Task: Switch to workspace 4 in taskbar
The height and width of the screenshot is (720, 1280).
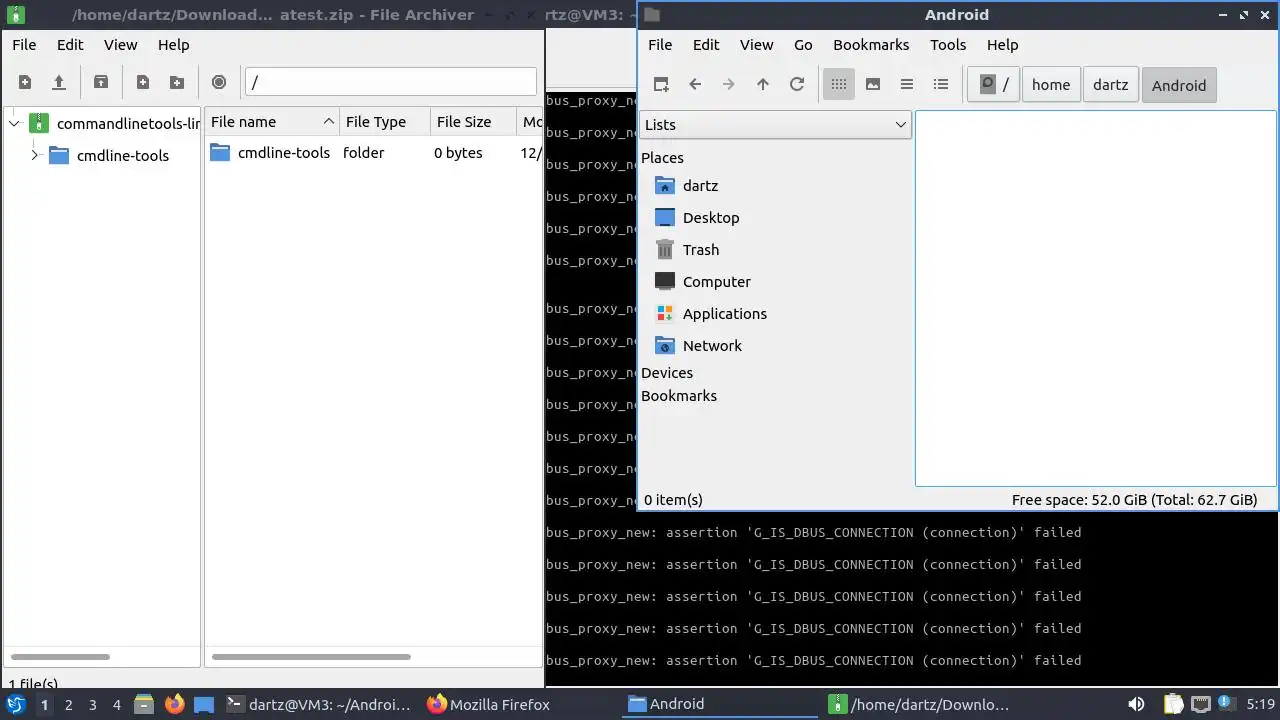Action: click(116, 704)
